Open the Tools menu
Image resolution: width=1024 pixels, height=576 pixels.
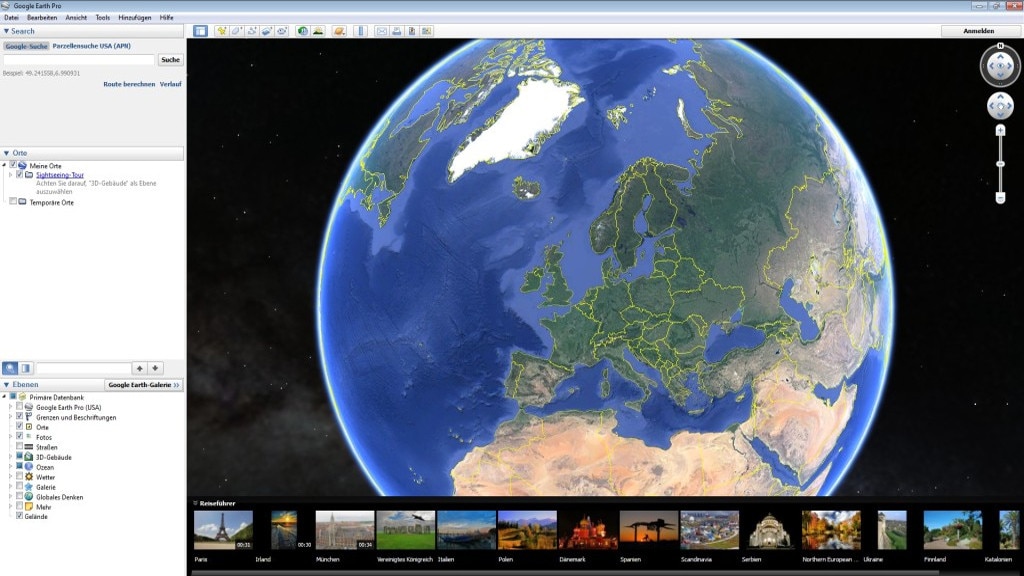pos(103,18)
